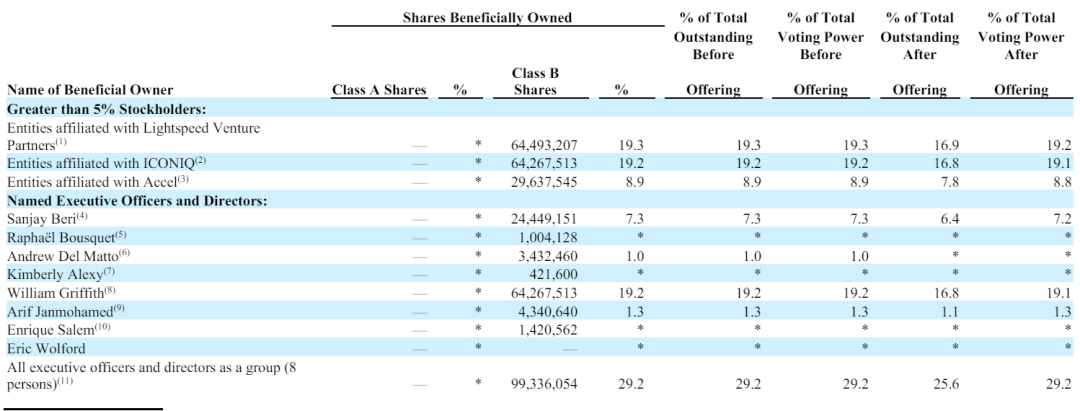Select the Greater than 5% Stockholders heading

click(x=107, y=109)
